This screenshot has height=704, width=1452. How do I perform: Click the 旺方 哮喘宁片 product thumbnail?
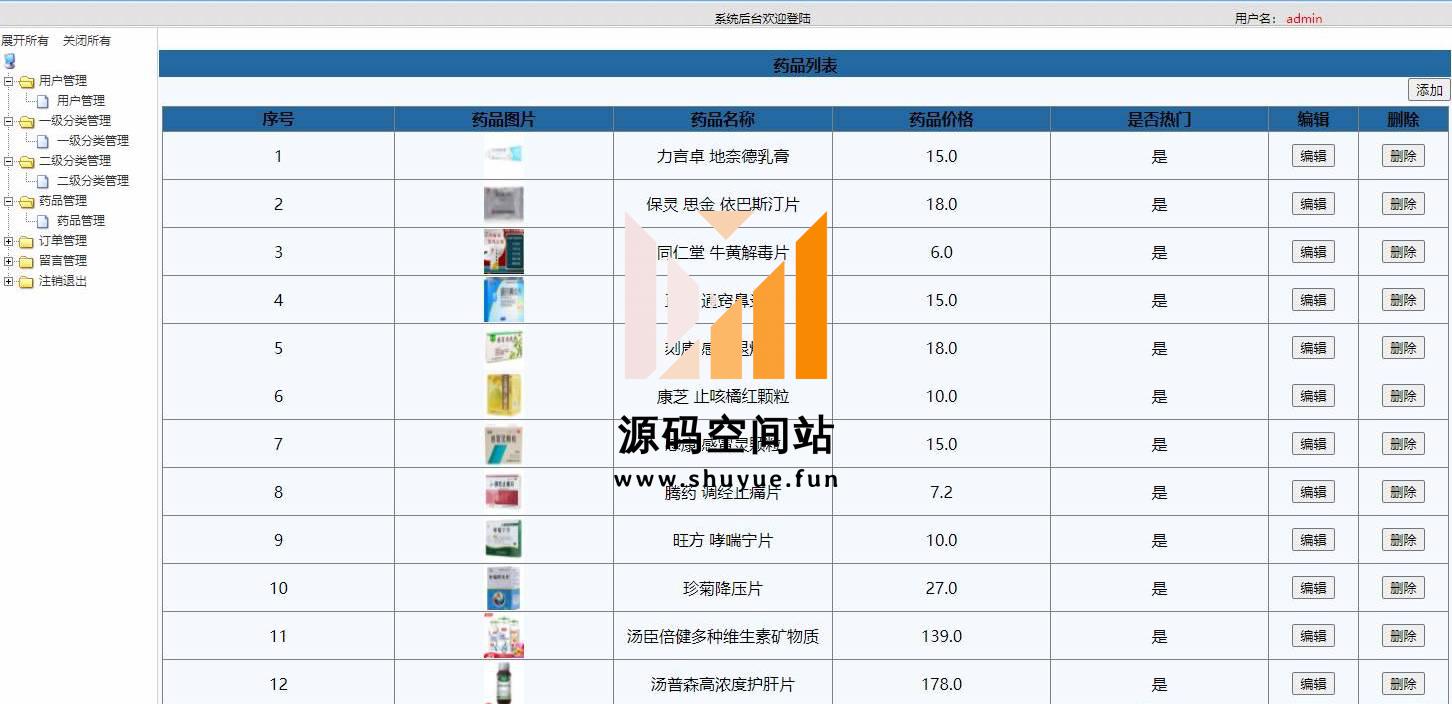point(503,540)
